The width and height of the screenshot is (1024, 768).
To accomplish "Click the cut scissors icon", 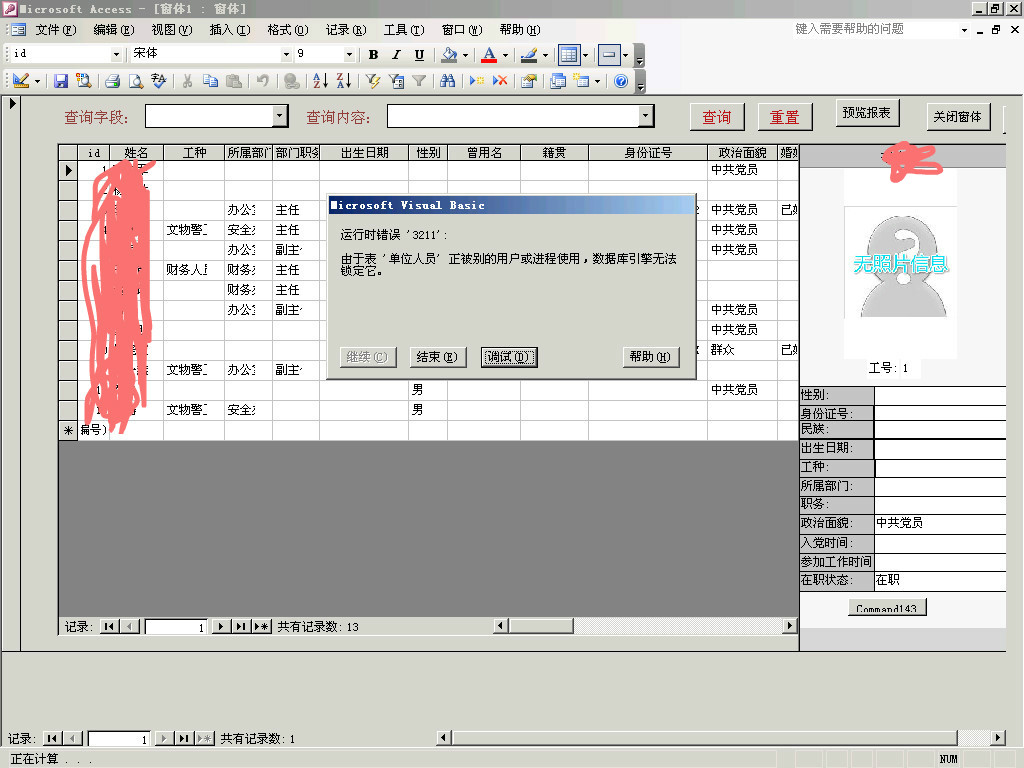I will pos(187,80).
